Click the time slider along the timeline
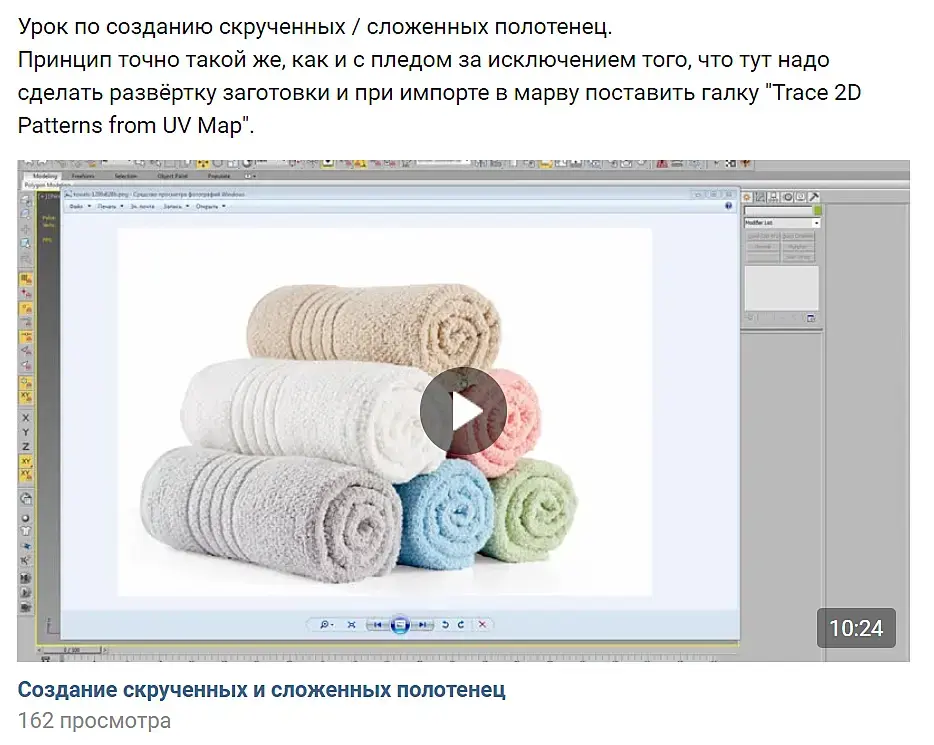934x745 pixels. pyautogui.click(x=72, y=650)
